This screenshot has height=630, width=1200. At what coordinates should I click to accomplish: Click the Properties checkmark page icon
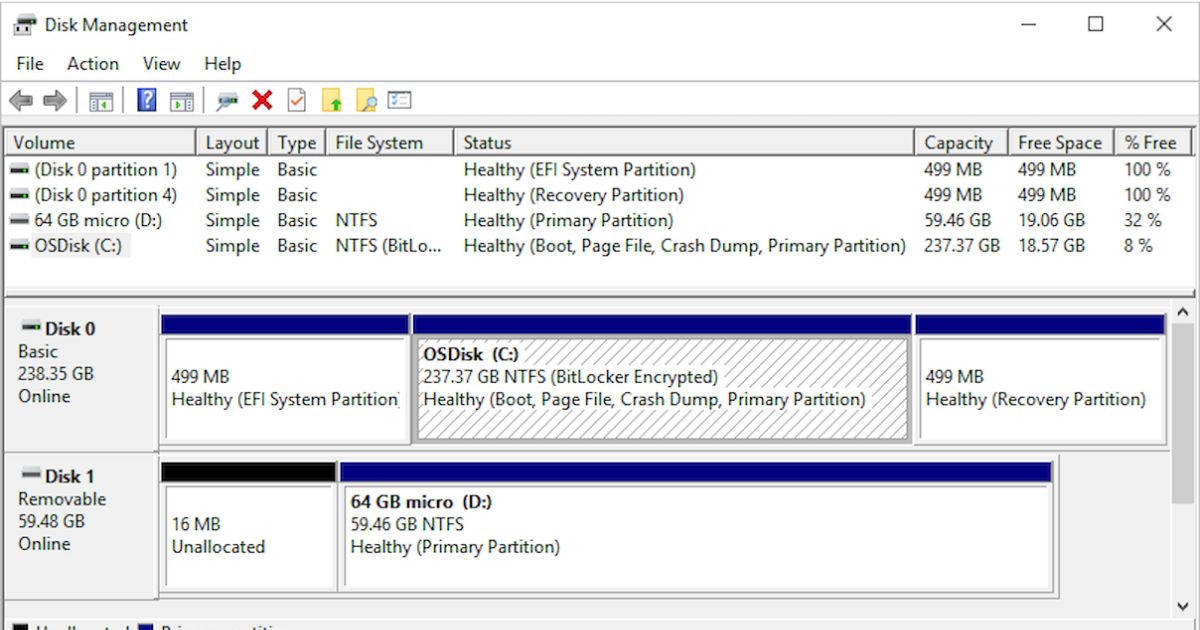(297, 100)
